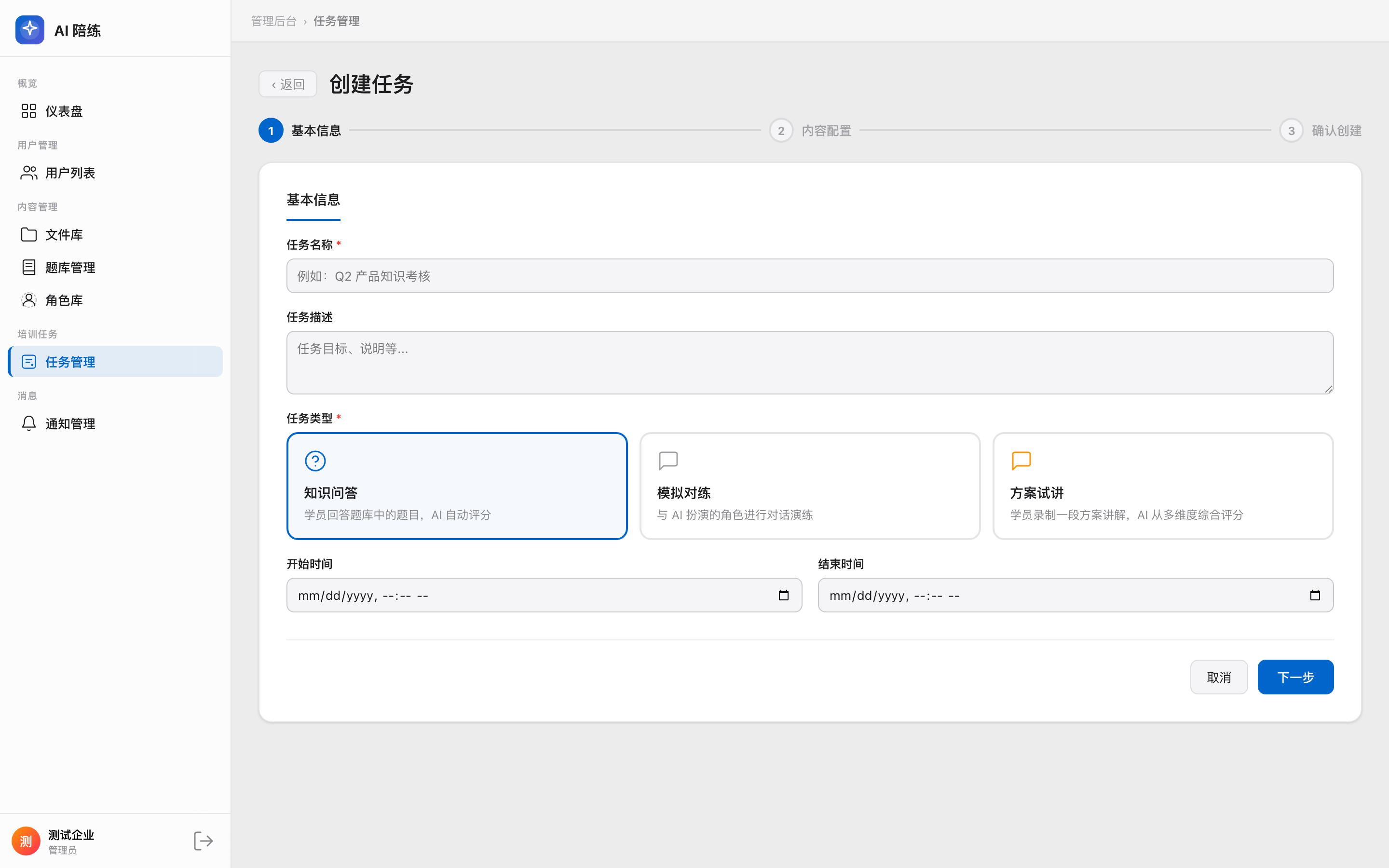Click the 取消 button

(x=1219, y=677)
